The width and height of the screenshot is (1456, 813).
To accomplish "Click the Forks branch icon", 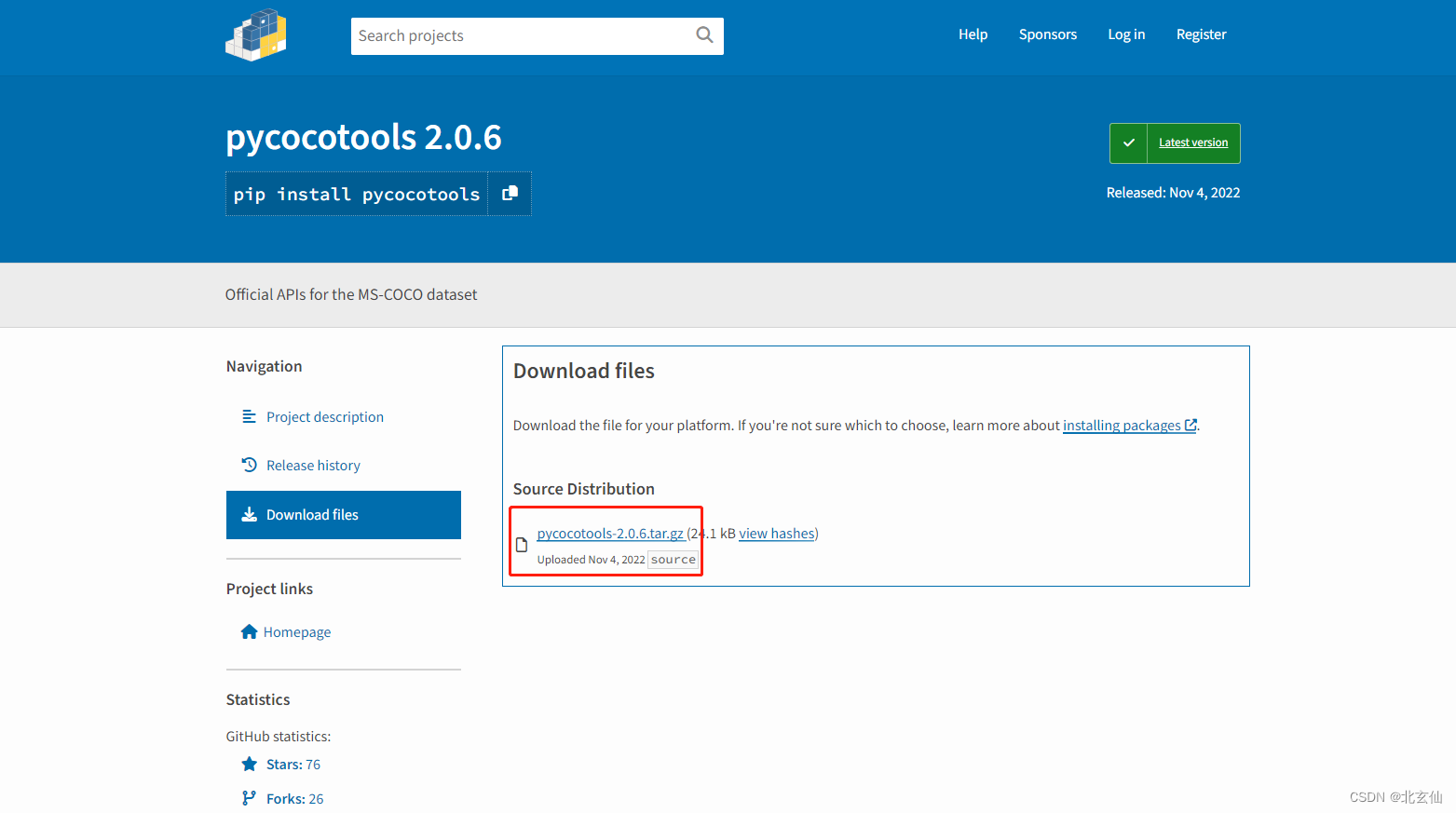I will pos(249,798).
